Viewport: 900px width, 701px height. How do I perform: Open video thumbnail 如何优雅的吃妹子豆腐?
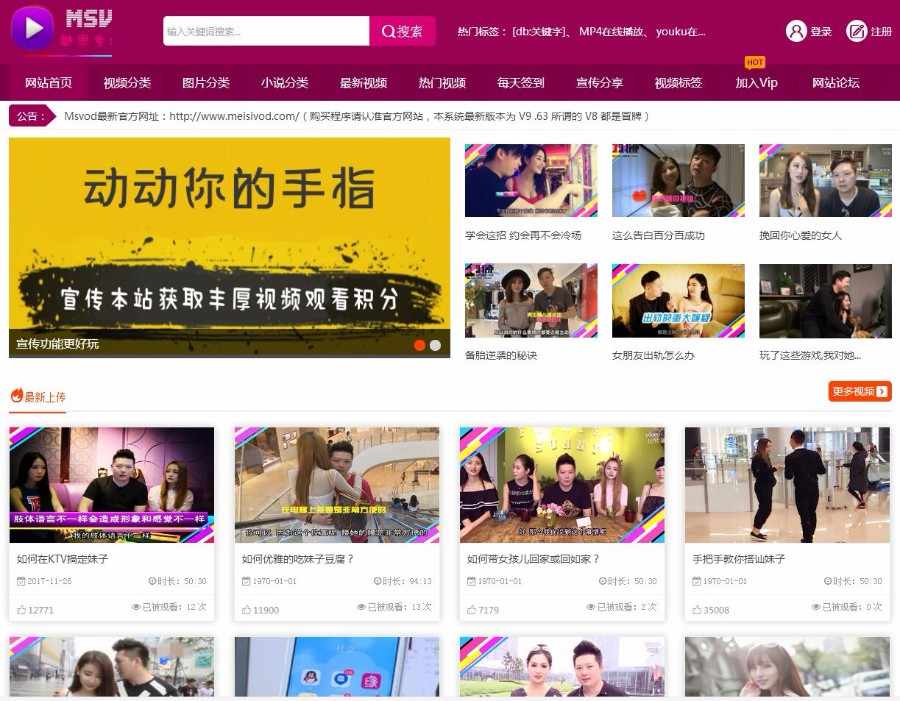click(x=337, y=485)
